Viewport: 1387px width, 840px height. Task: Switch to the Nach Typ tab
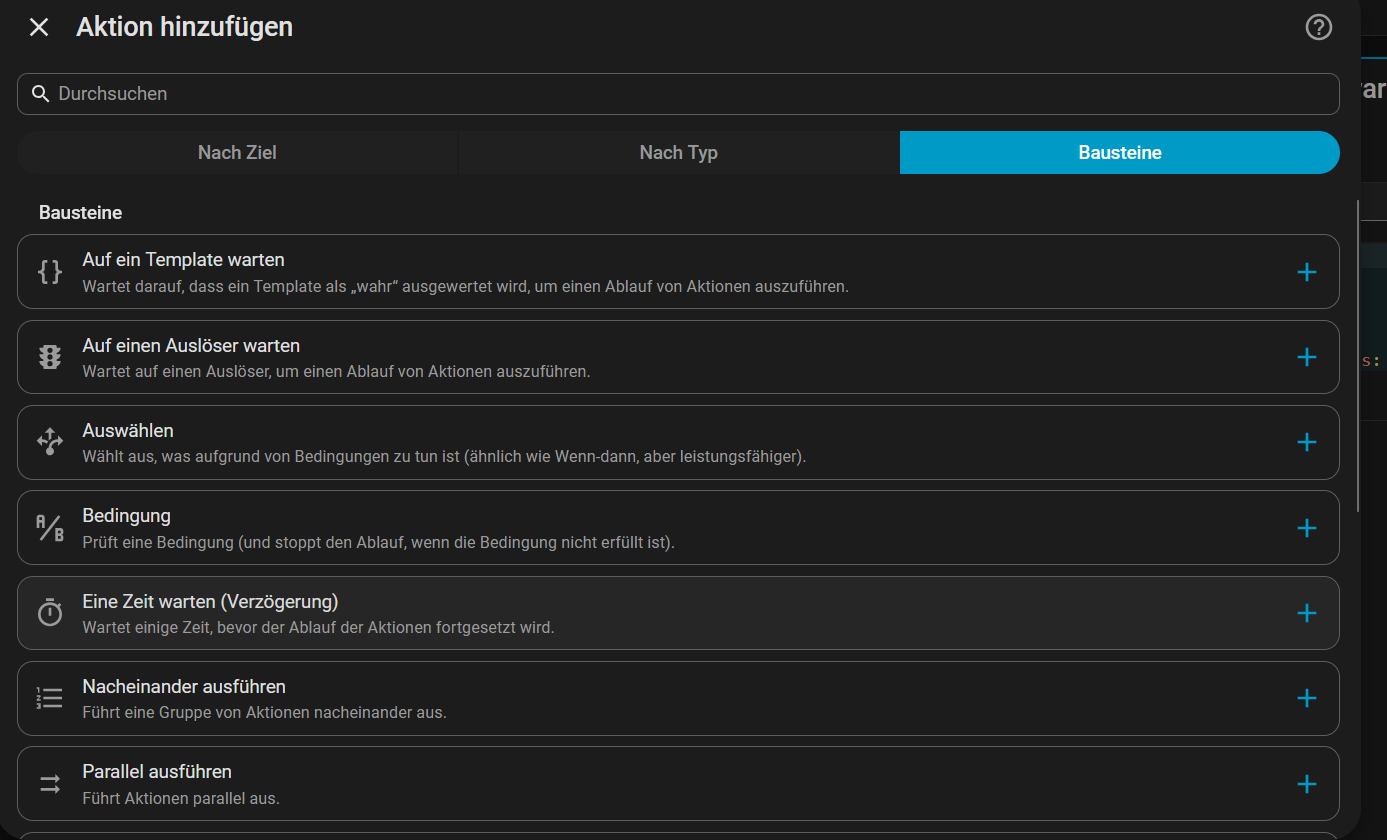[678, 153]
